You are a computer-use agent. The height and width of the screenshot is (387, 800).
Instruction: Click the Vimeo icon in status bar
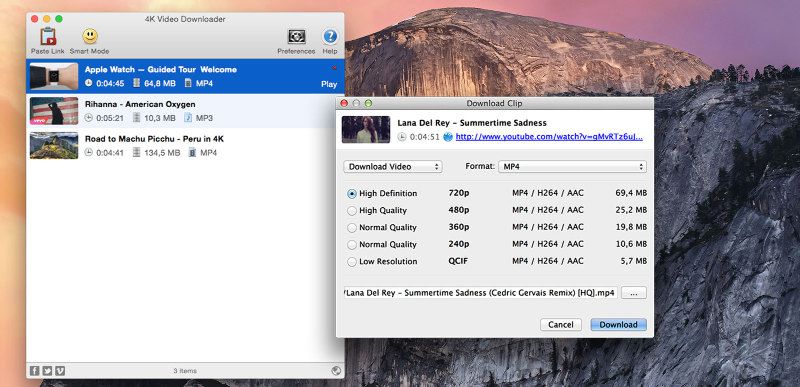tap(60, 371)
